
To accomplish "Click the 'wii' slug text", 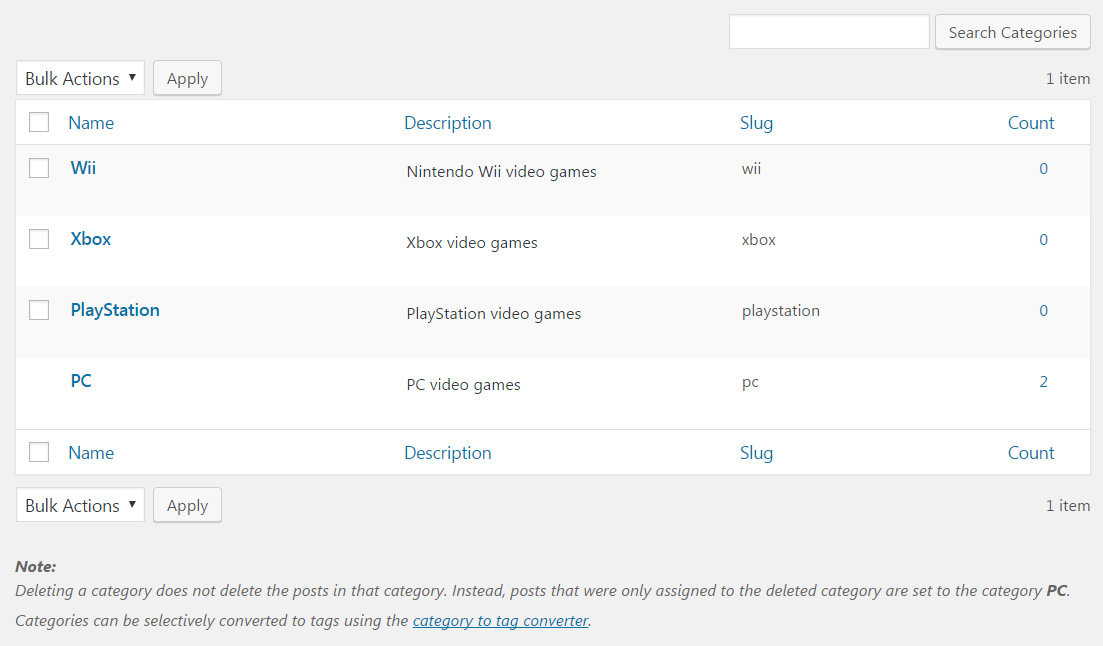I will (751, 169).
